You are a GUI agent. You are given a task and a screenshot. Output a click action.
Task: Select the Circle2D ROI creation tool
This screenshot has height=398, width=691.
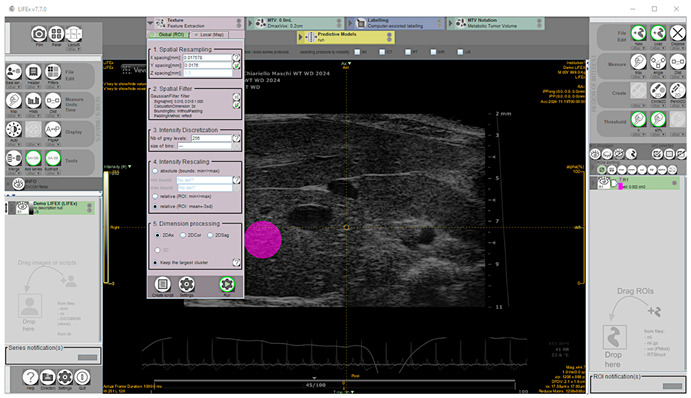point(658,90)
